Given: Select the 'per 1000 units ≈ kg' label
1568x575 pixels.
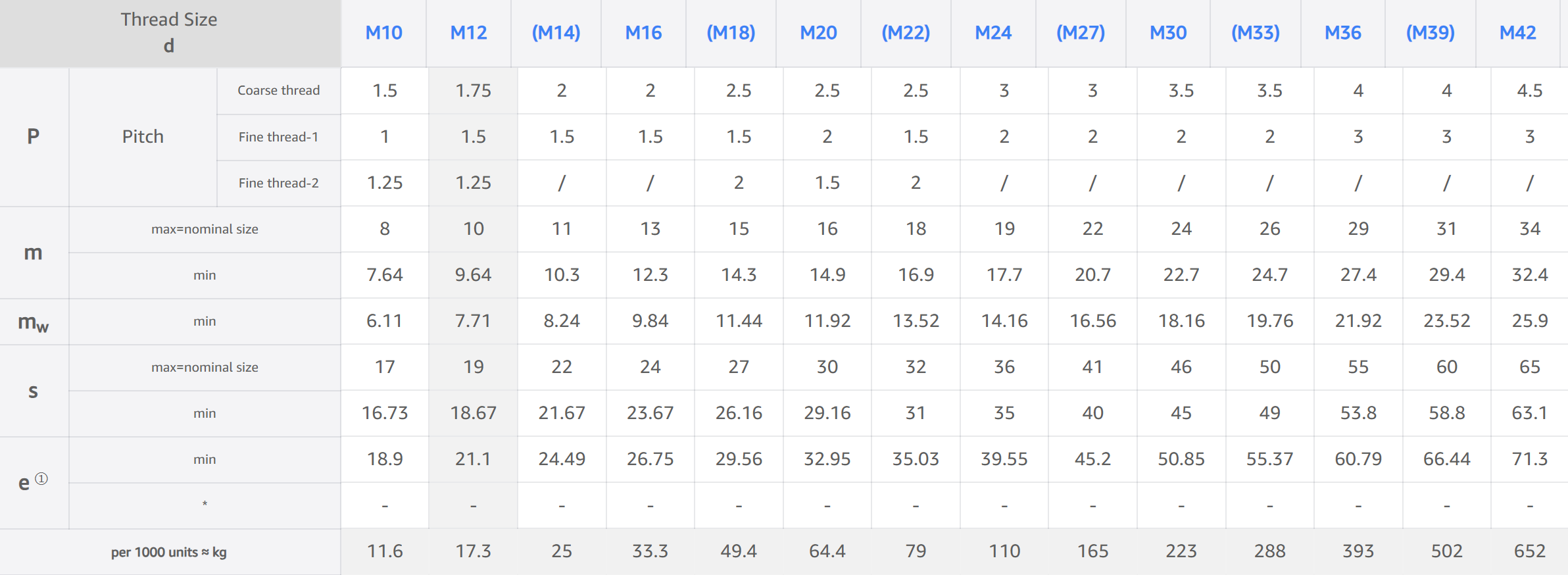Looking at the screenshot, I should click(168, 552).
